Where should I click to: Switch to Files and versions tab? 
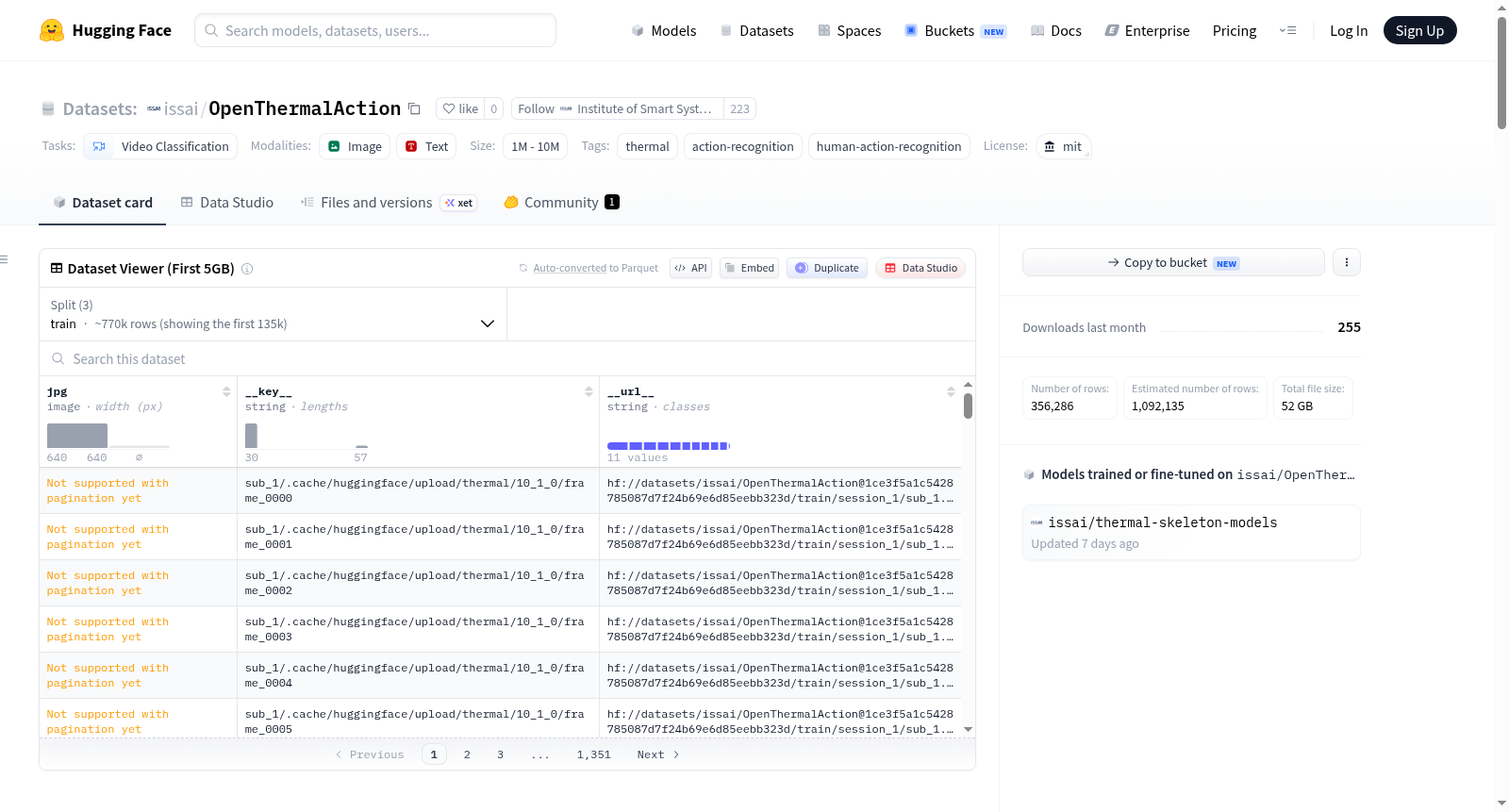pos(389,202)
